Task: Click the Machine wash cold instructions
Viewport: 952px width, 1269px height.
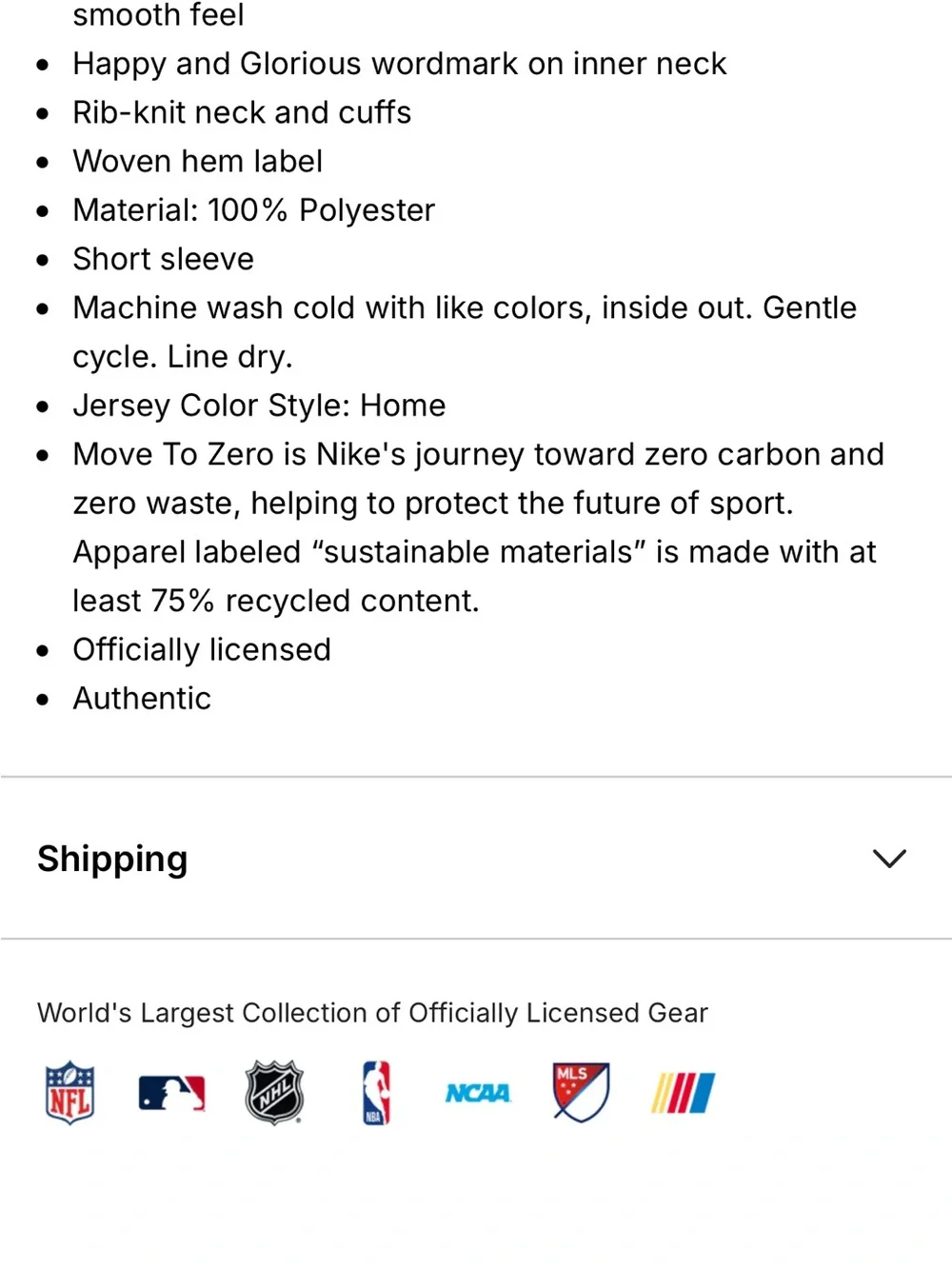Action: (x=465, y=332)
